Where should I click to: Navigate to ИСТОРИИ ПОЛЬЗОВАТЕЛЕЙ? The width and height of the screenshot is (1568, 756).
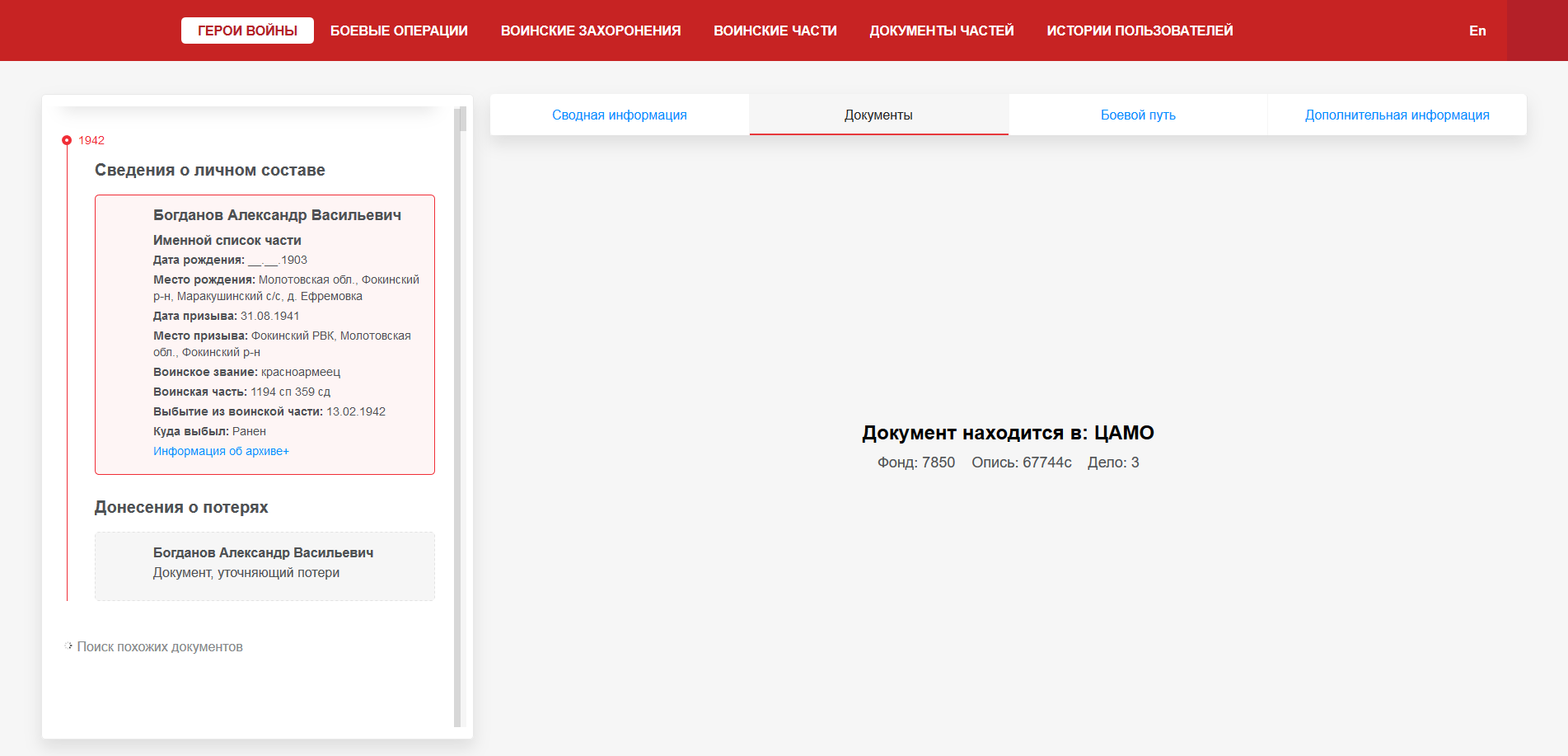tap(1140, 31)
